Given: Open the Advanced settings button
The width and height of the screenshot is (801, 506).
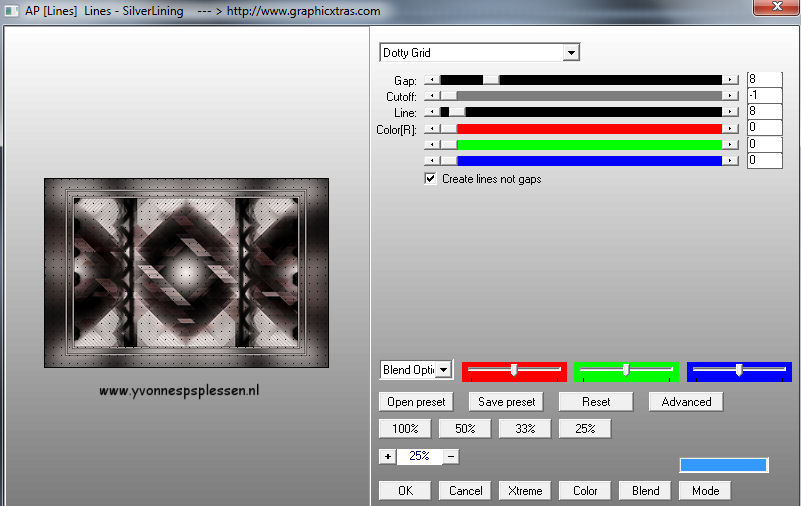Looking at the screenshot, I should [686, 402].
